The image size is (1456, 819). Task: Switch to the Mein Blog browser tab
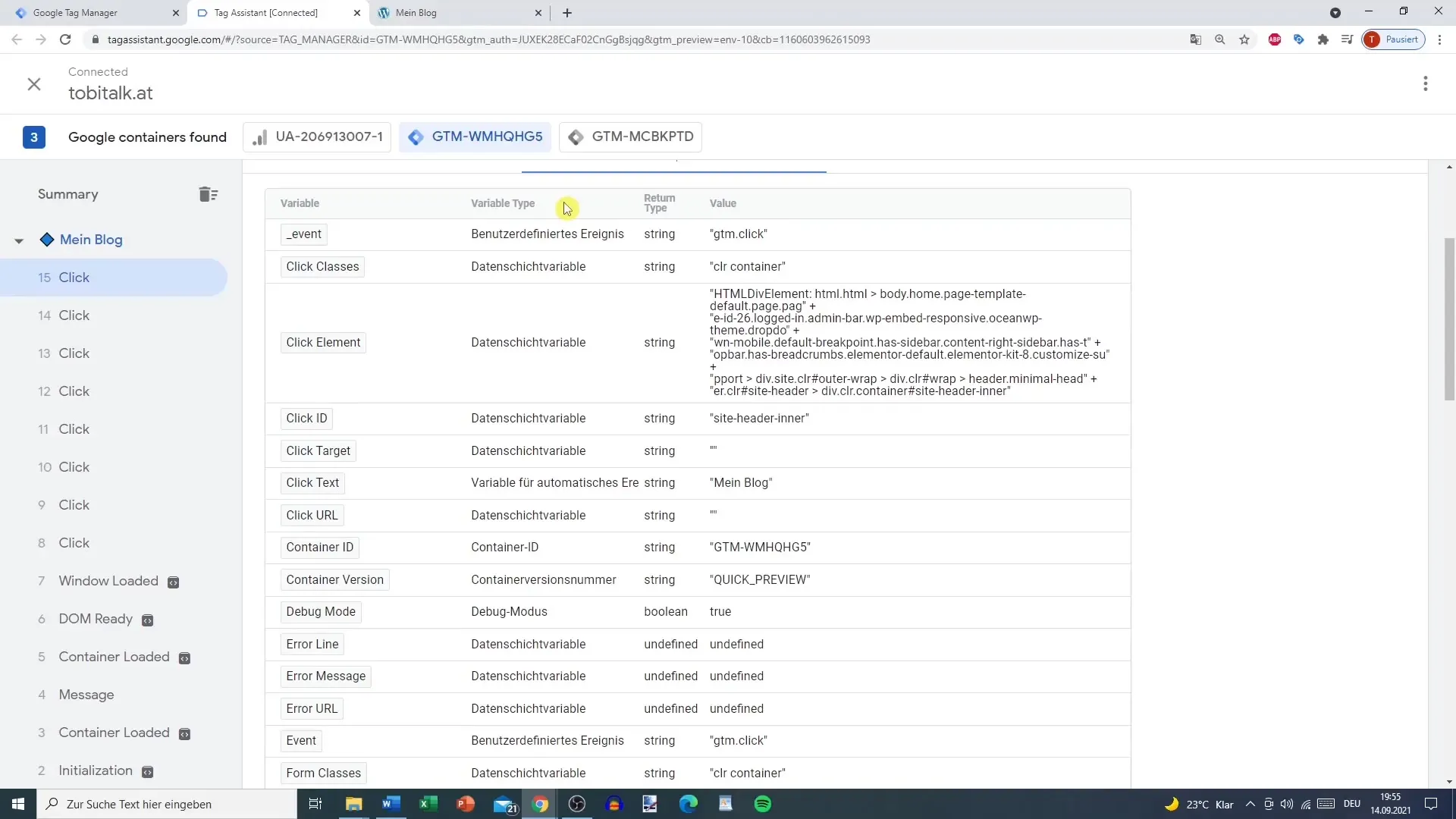click(x=459, y=13)
